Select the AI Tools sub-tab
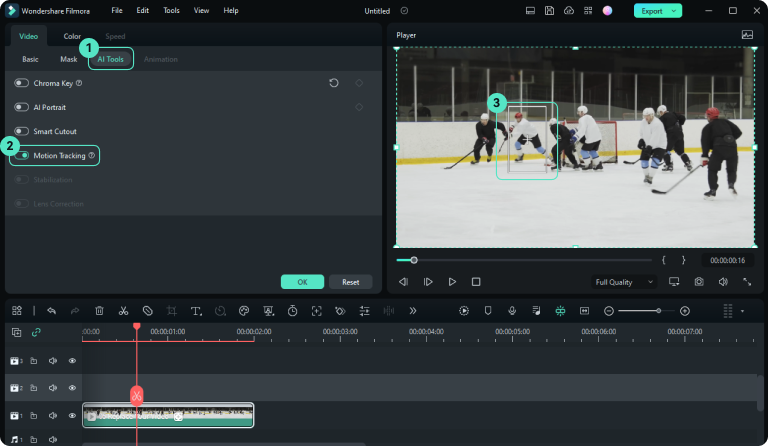 click(111, 59)
